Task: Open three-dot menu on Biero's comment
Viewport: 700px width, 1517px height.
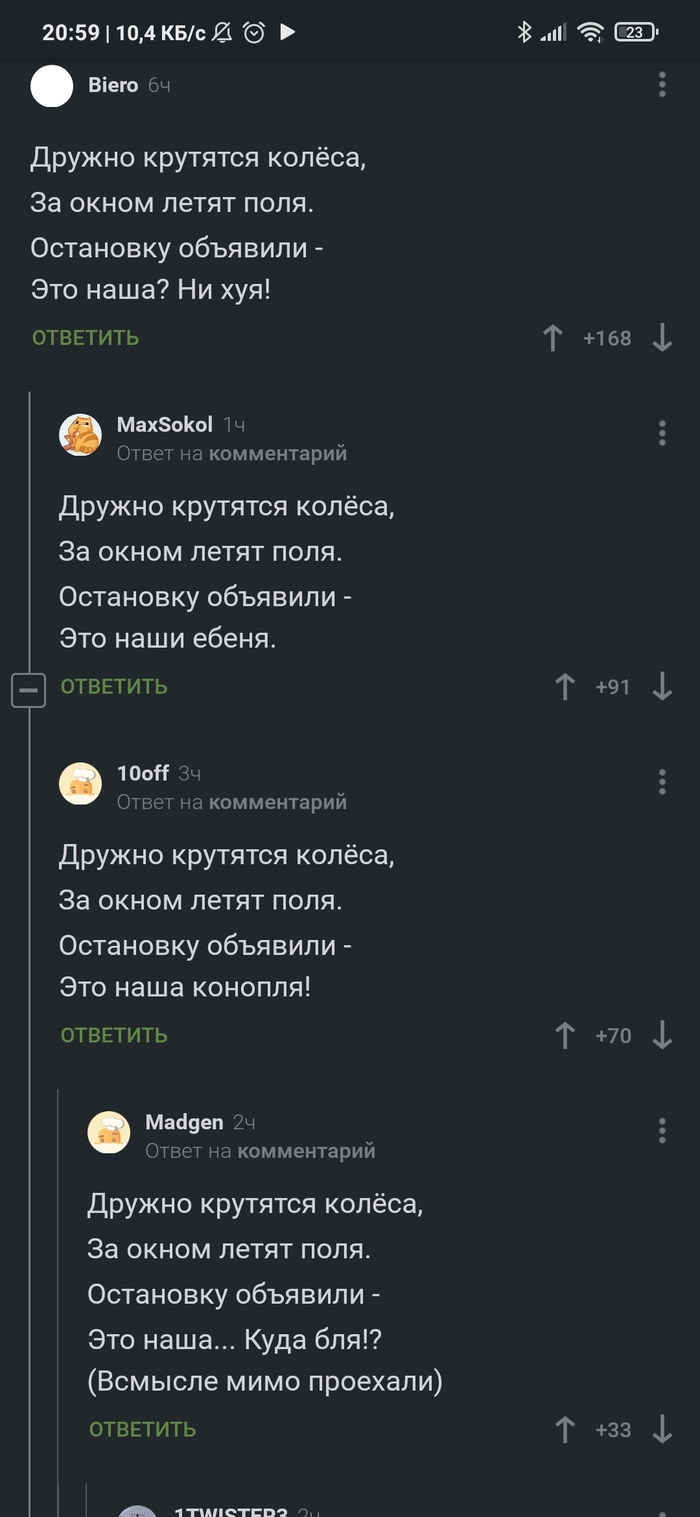Action: pos(662,85)
